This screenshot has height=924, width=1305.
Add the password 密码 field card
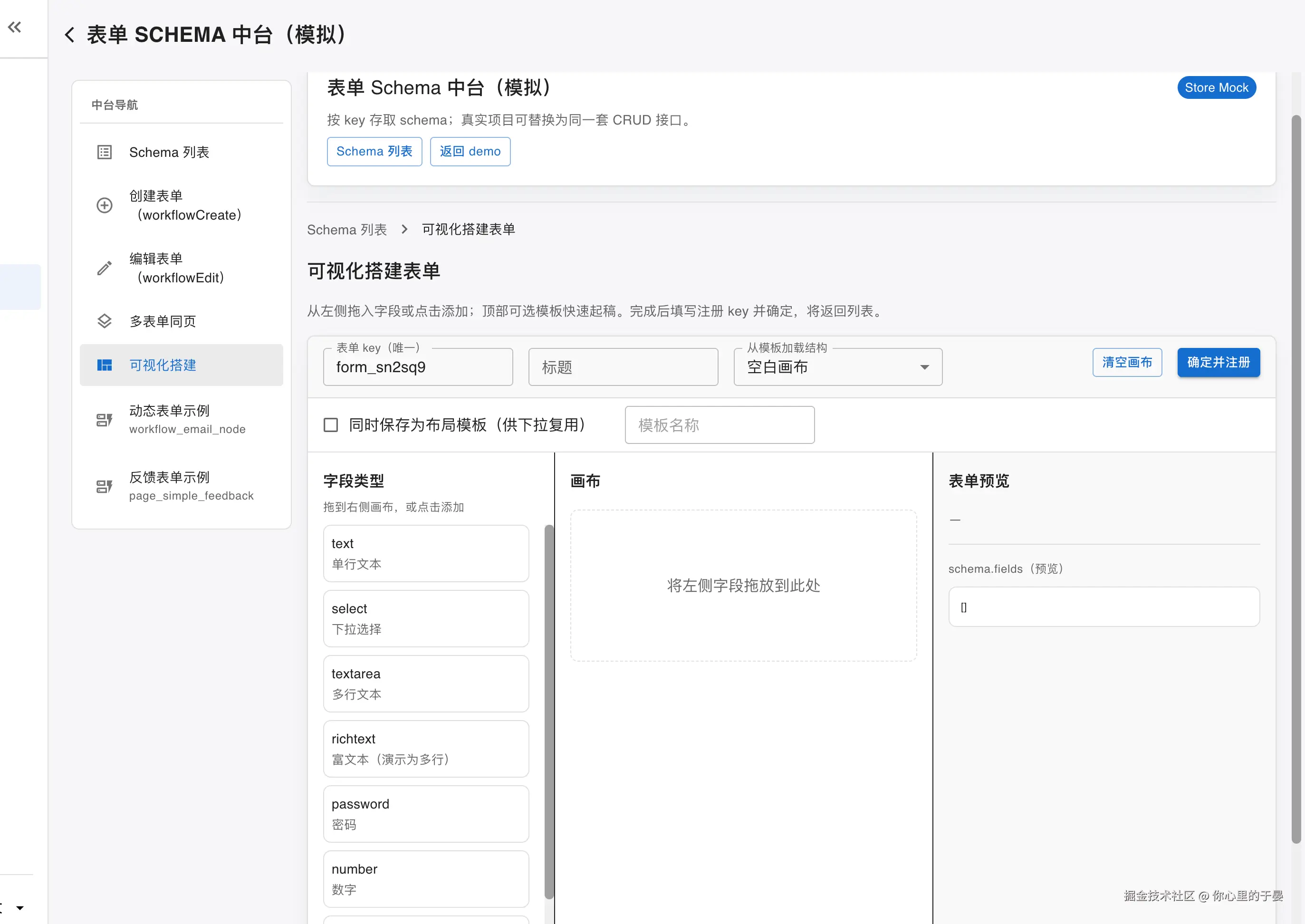[426, 814]
